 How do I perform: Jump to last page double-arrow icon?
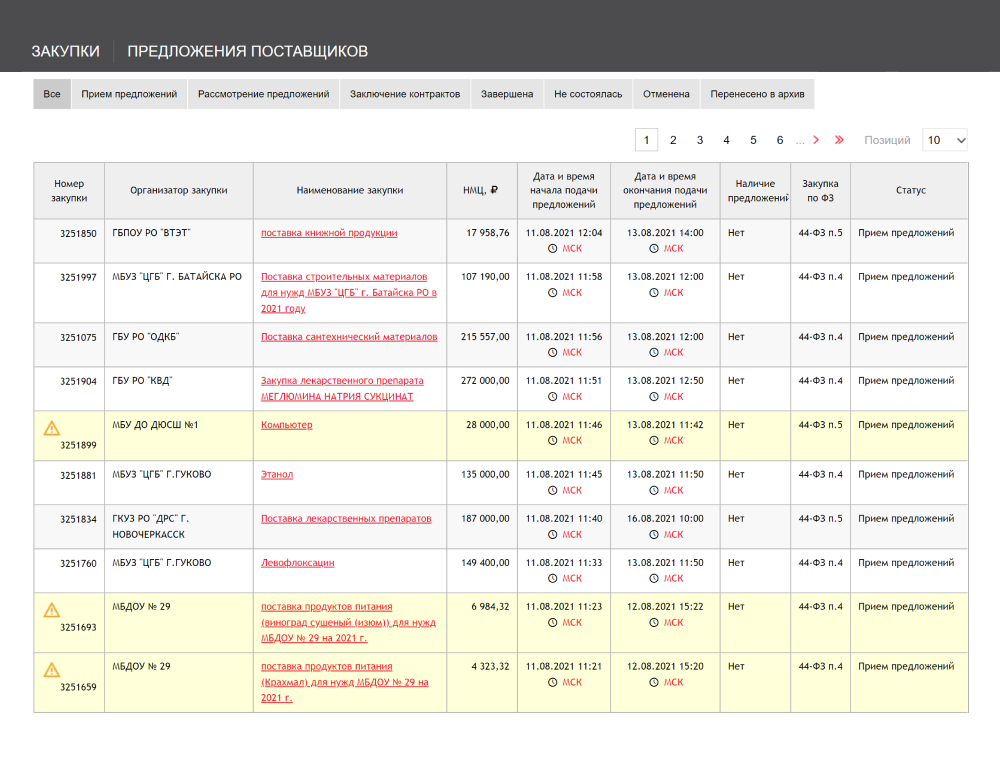(x=839, y=140)
